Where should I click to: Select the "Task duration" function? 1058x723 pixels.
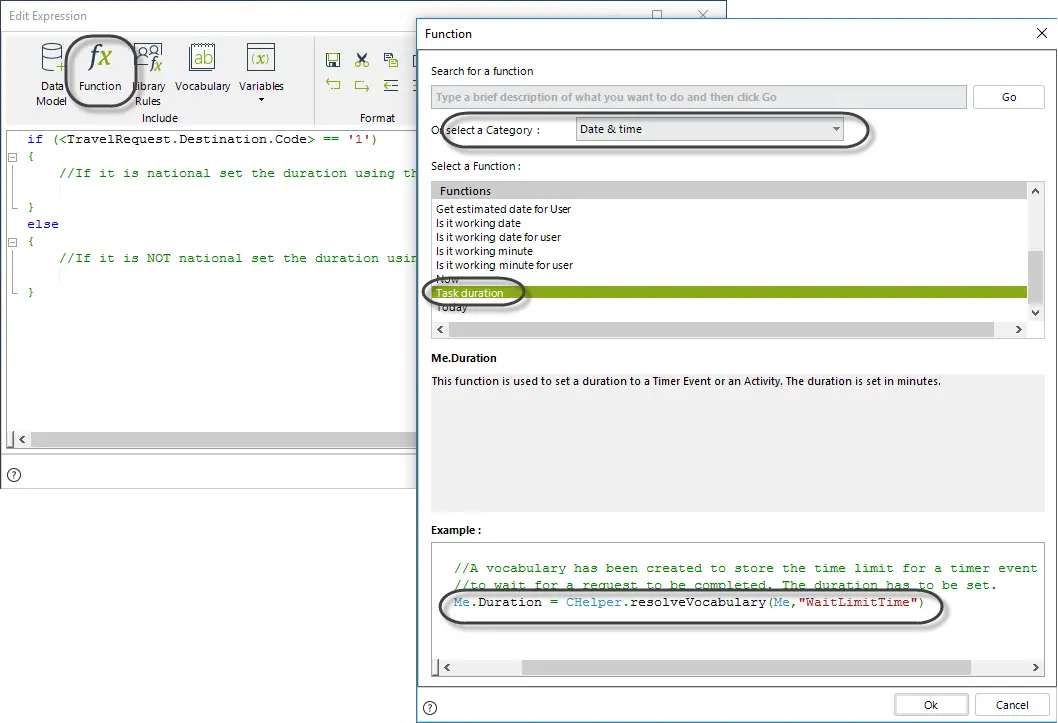pyautogui.click(x=729, y=293)
